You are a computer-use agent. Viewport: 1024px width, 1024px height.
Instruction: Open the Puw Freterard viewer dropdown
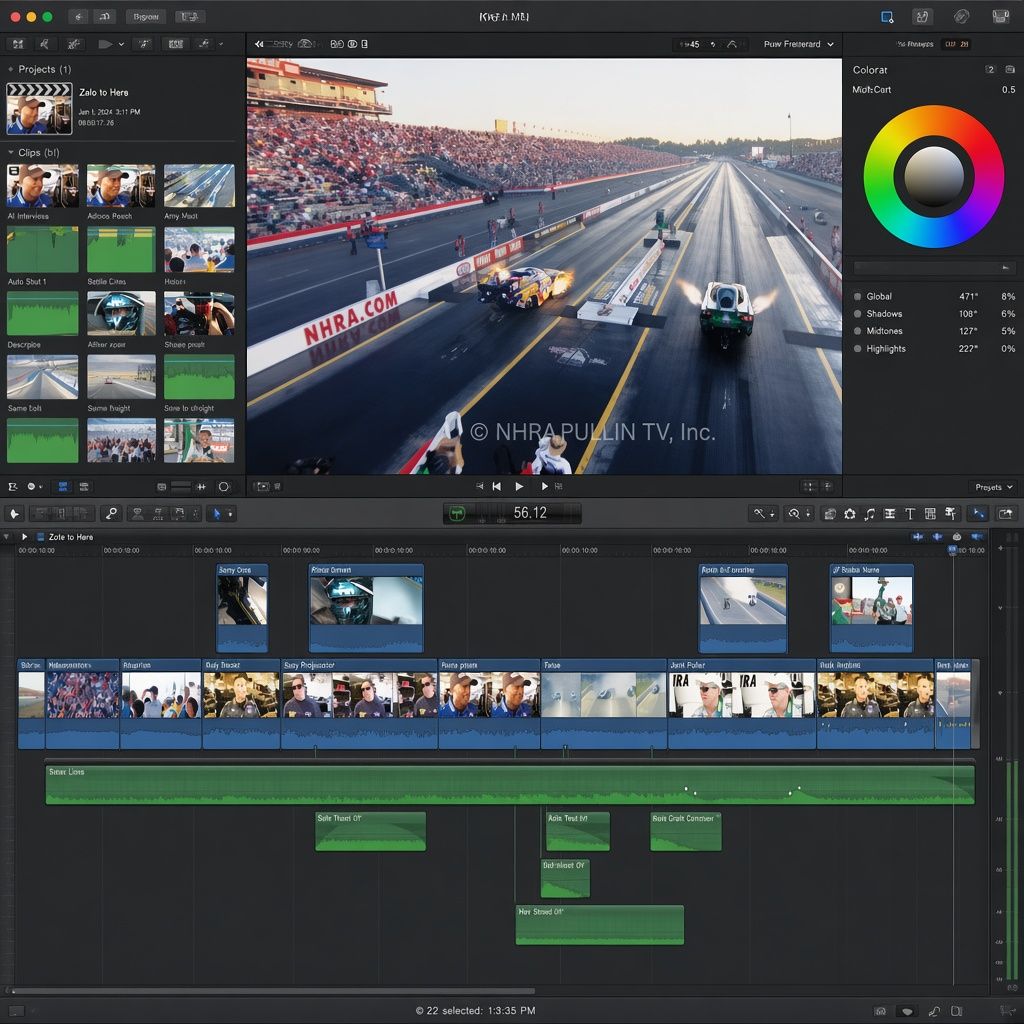(798, 44)
